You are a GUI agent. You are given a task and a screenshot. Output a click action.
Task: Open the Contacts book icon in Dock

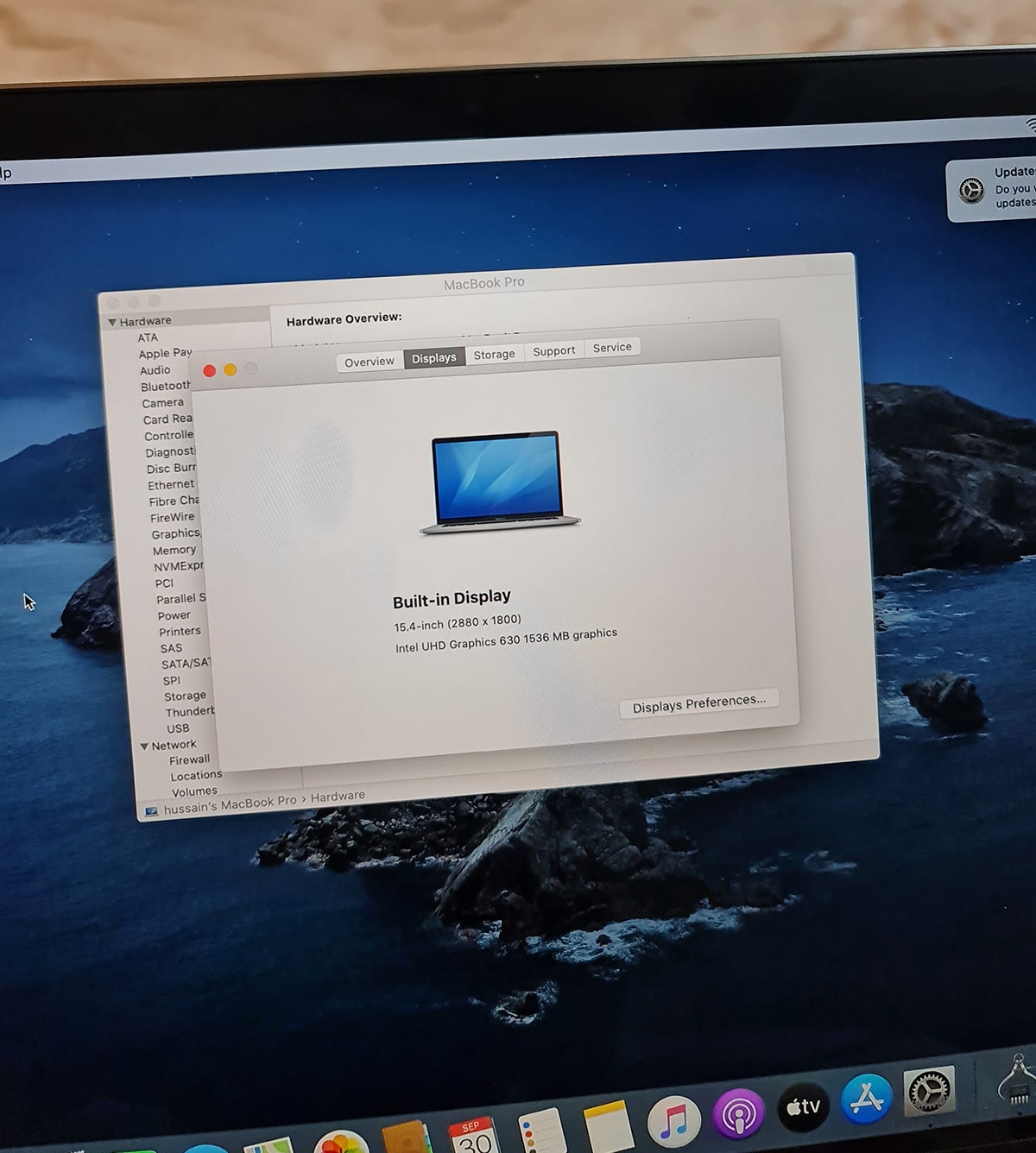point(407,1137)
